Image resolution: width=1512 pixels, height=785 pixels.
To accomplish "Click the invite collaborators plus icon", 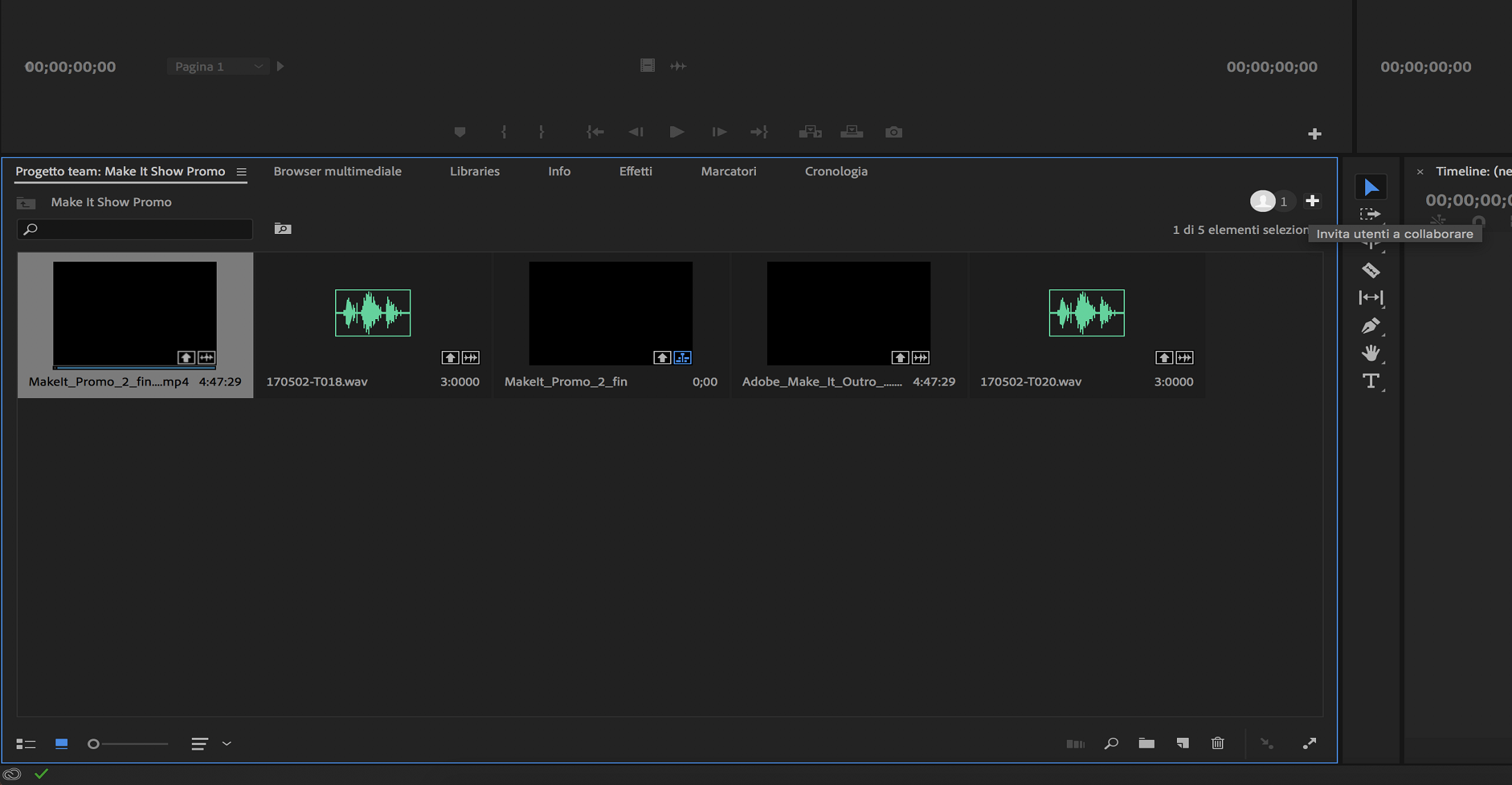I will pos(1312,201).
